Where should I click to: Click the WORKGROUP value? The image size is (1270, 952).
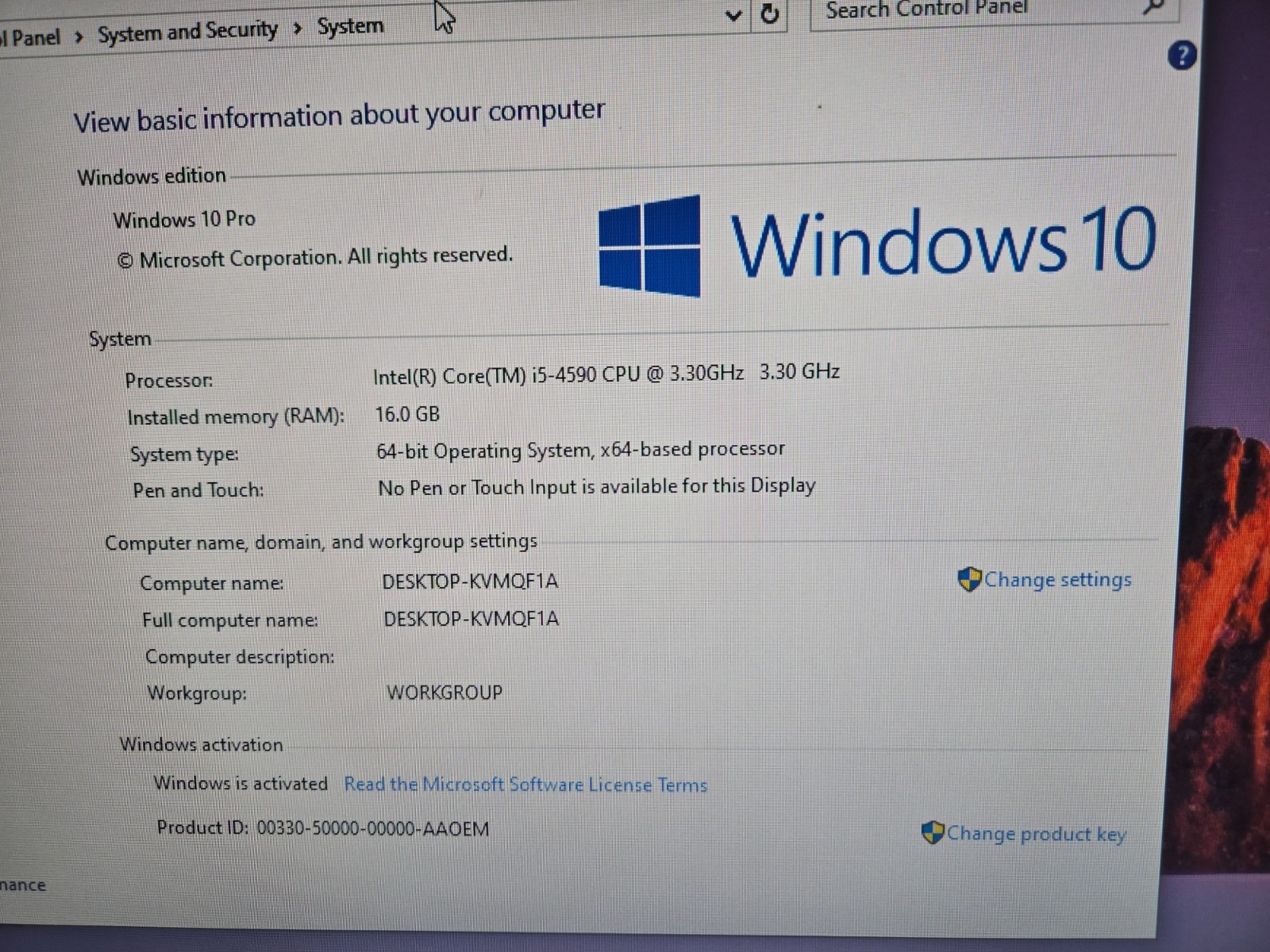(x=444, y=693)
